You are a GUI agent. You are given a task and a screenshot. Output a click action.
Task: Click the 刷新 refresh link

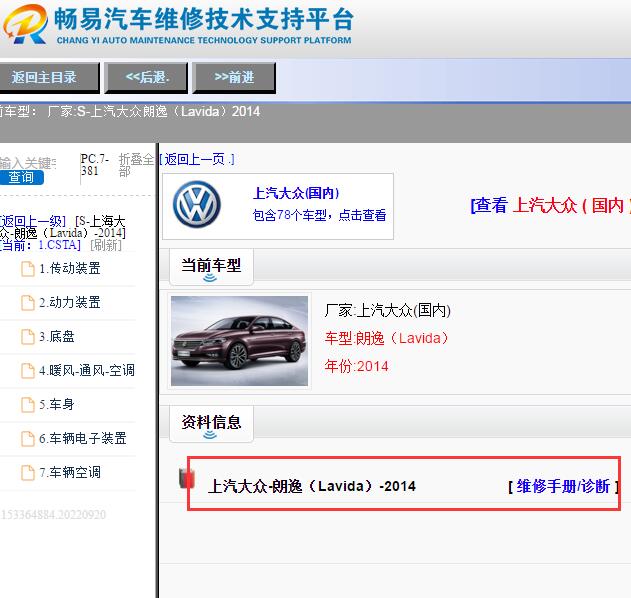[106, 245]
